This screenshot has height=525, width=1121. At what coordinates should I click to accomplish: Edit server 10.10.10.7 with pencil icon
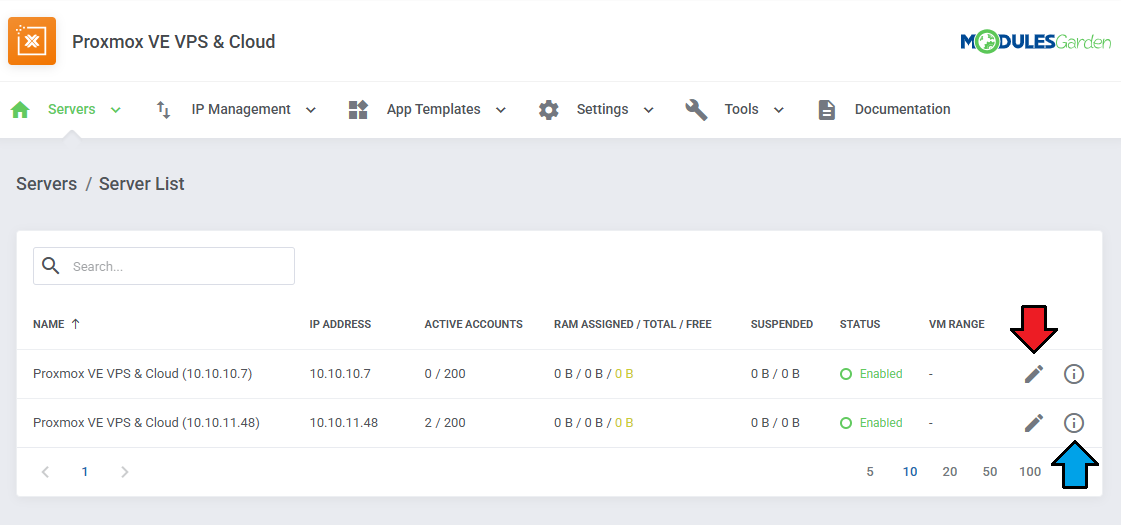coord(1034,373)
